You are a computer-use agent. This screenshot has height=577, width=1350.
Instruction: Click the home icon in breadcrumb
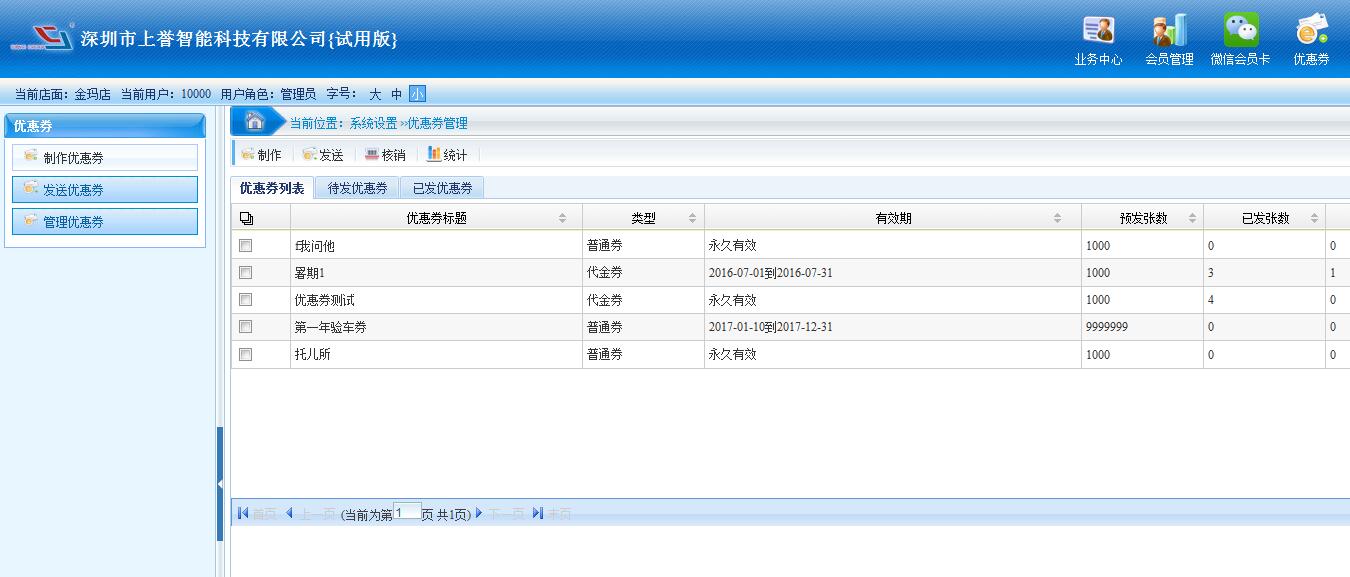click(x=255, y=122)
